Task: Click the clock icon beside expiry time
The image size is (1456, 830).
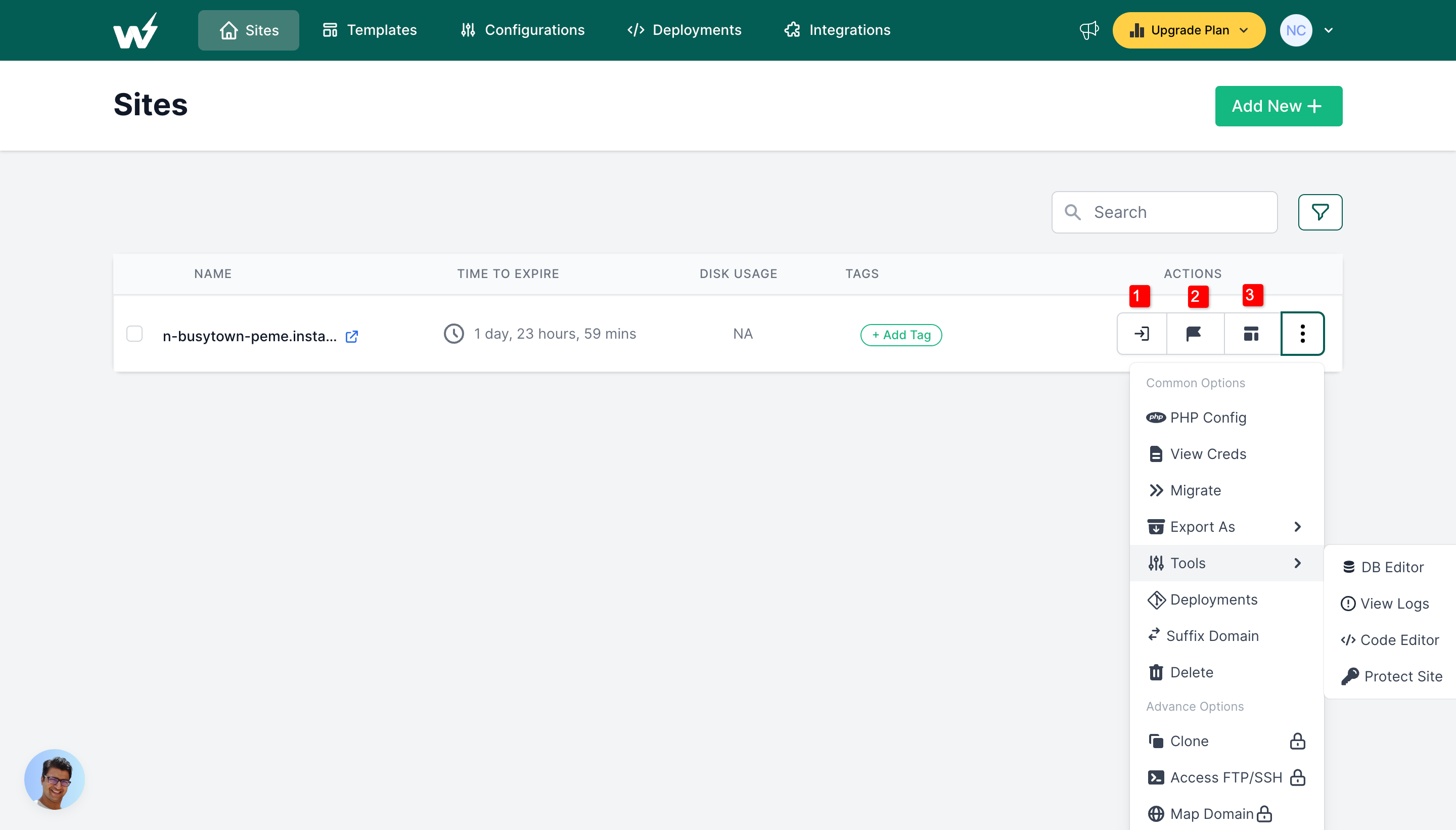Action: (453, 333)
